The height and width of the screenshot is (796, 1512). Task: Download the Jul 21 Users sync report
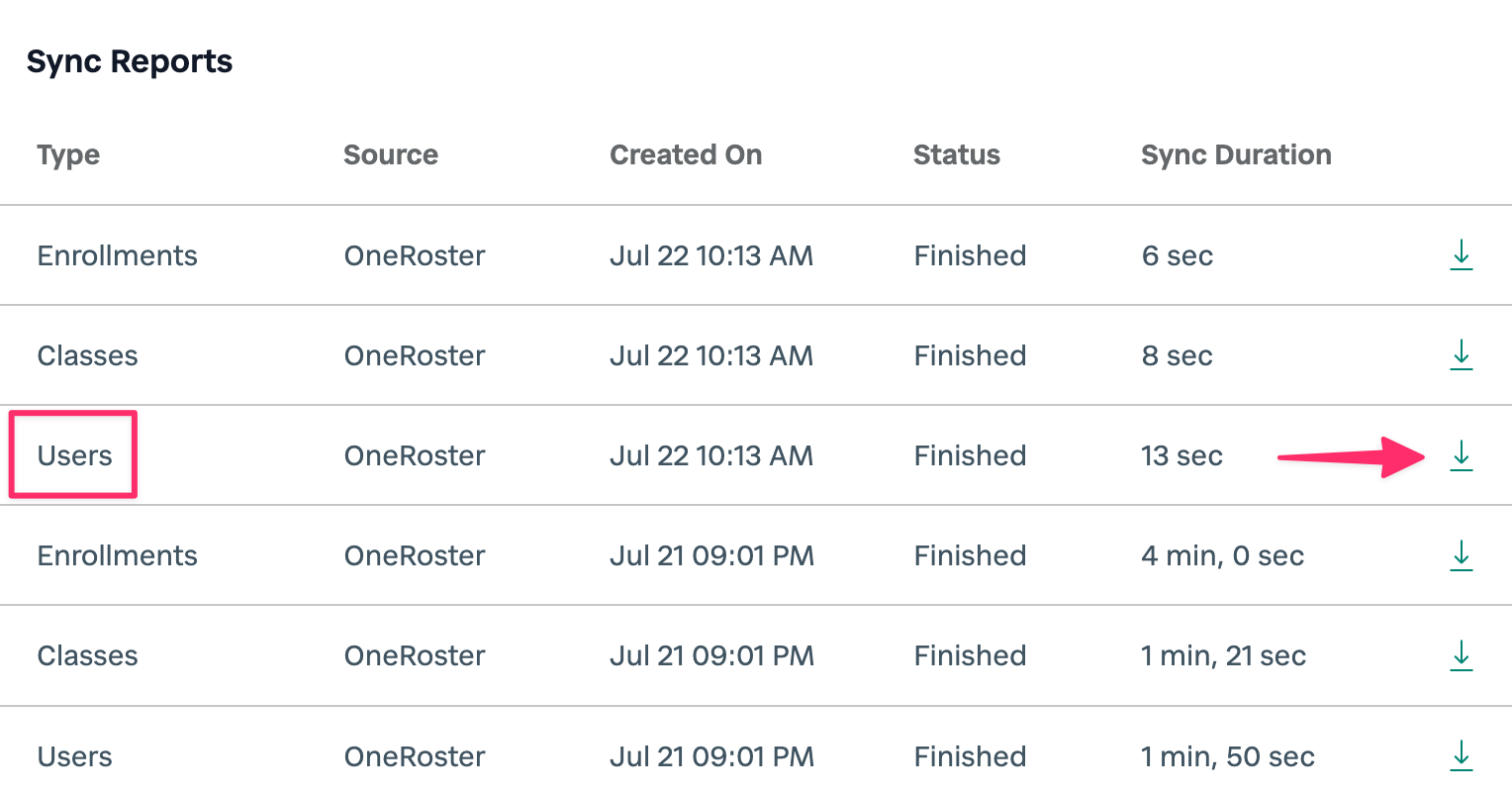1461,755
